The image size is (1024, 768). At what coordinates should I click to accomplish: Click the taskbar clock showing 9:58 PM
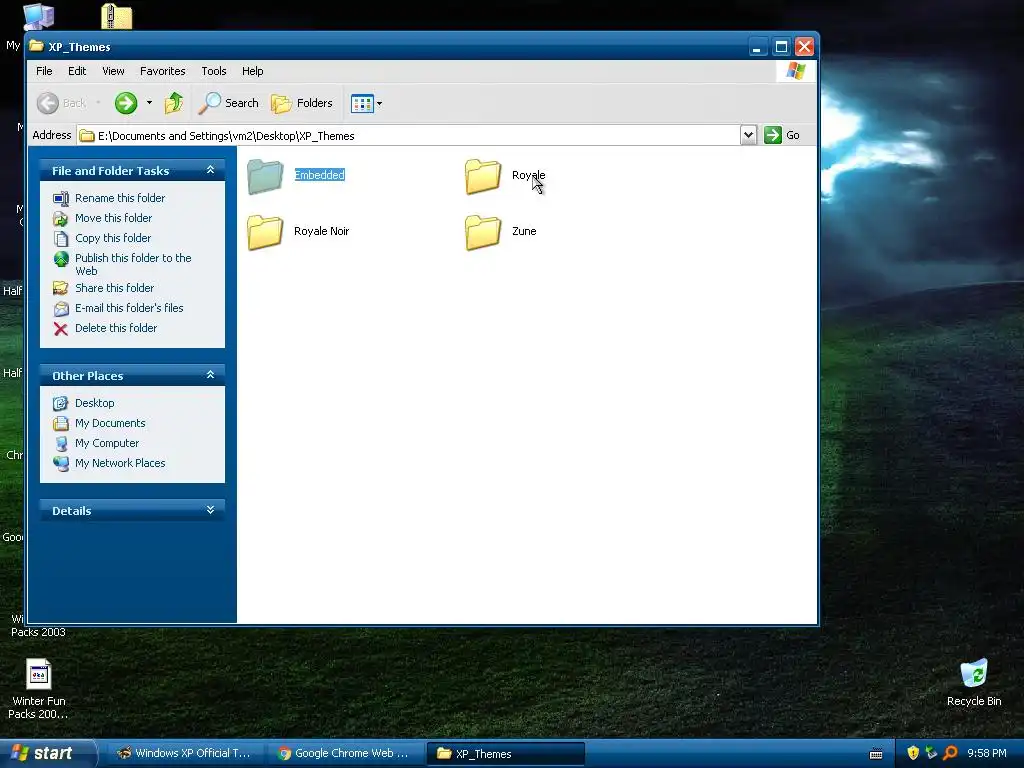[987, 754]
